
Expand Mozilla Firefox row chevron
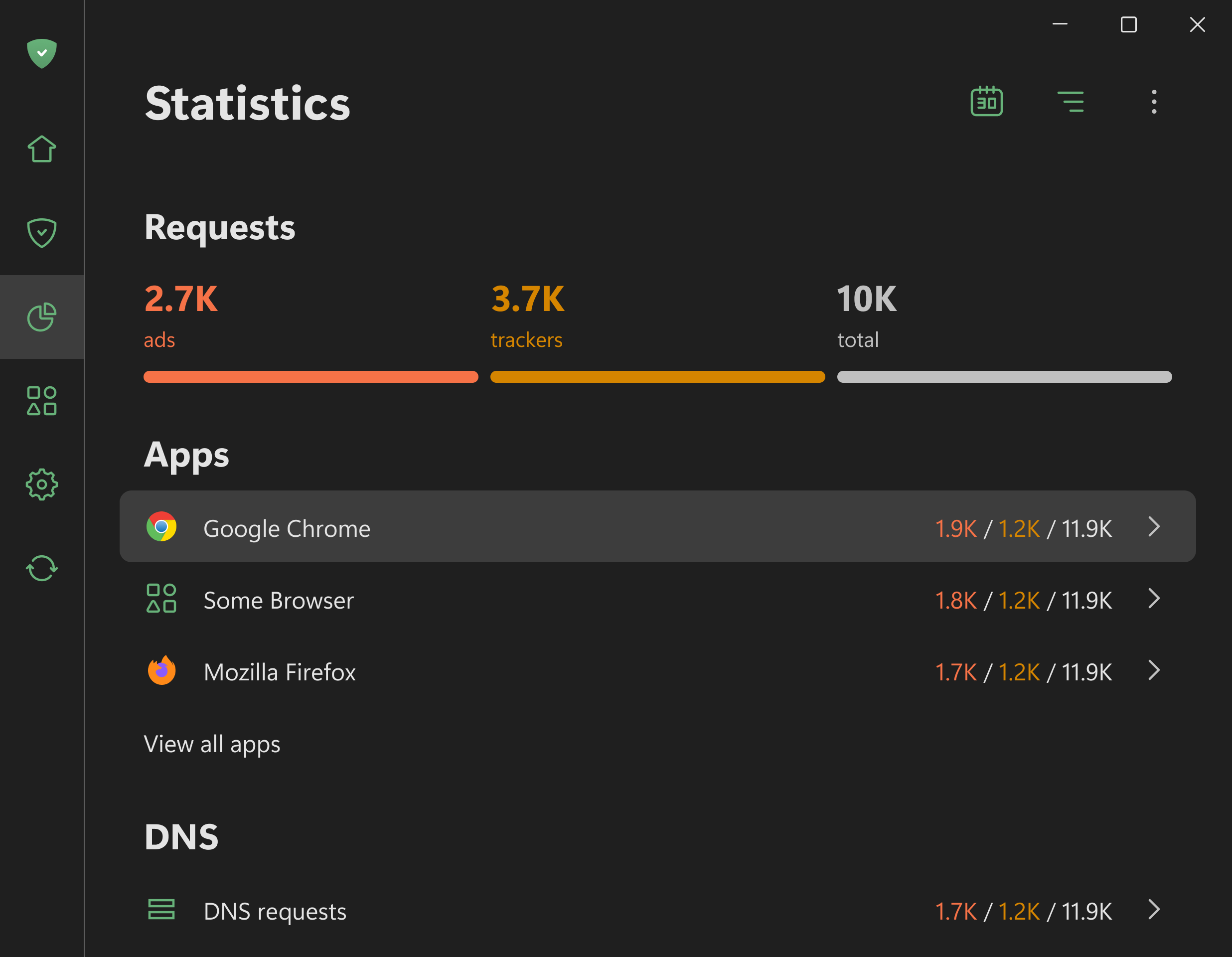coord(1154,670)
